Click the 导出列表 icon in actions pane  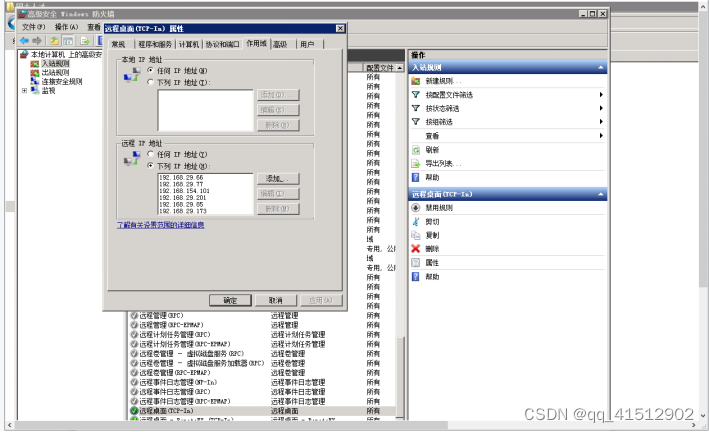(416, 163)
